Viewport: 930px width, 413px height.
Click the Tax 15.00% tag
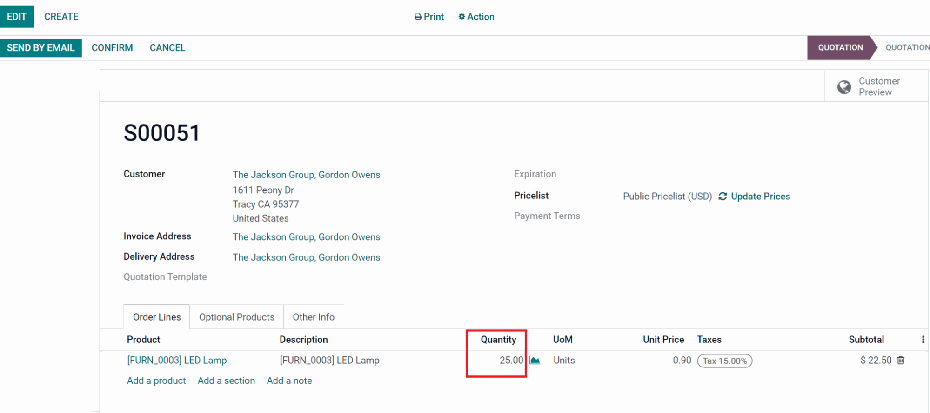pos(725,360)
